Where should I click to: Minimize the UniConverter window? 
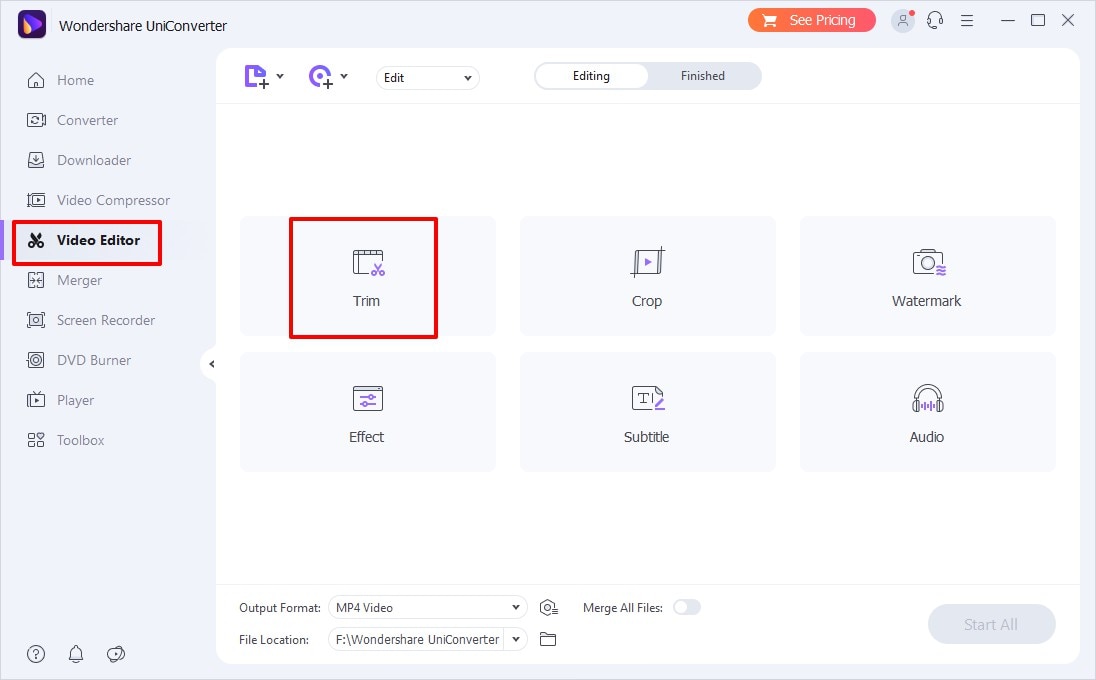tap(1008, 20)
